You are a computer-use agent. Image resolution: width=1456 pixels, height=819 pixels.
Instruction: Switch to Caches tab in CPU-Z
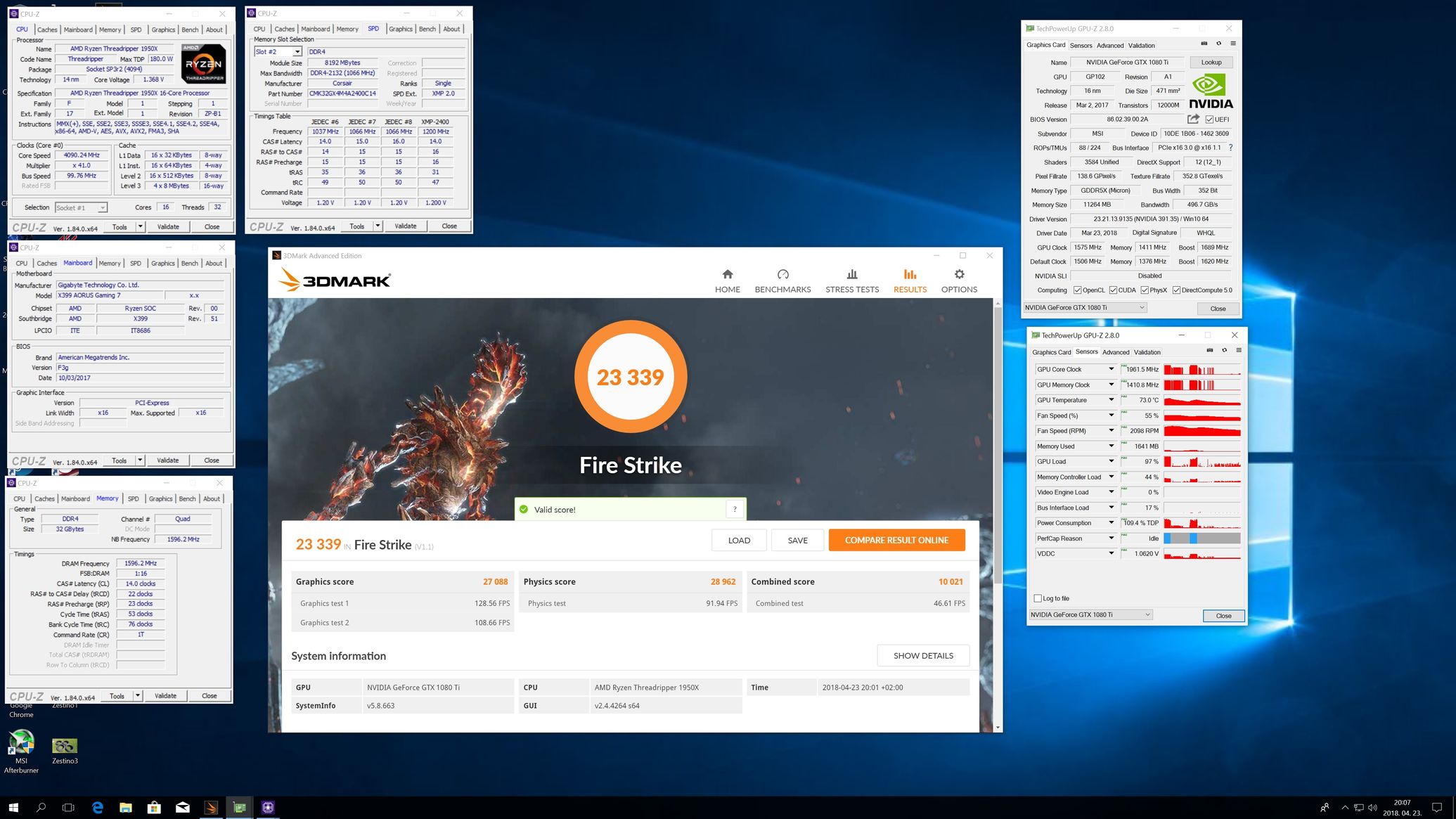click(47, 30)
